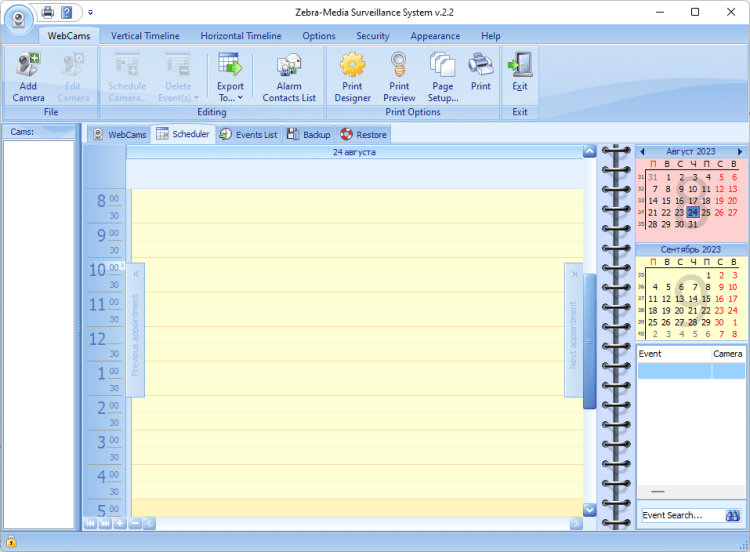Click the Print ribbon button
Viewport: 750px width, 552px height.
click(x=481, y=72)
